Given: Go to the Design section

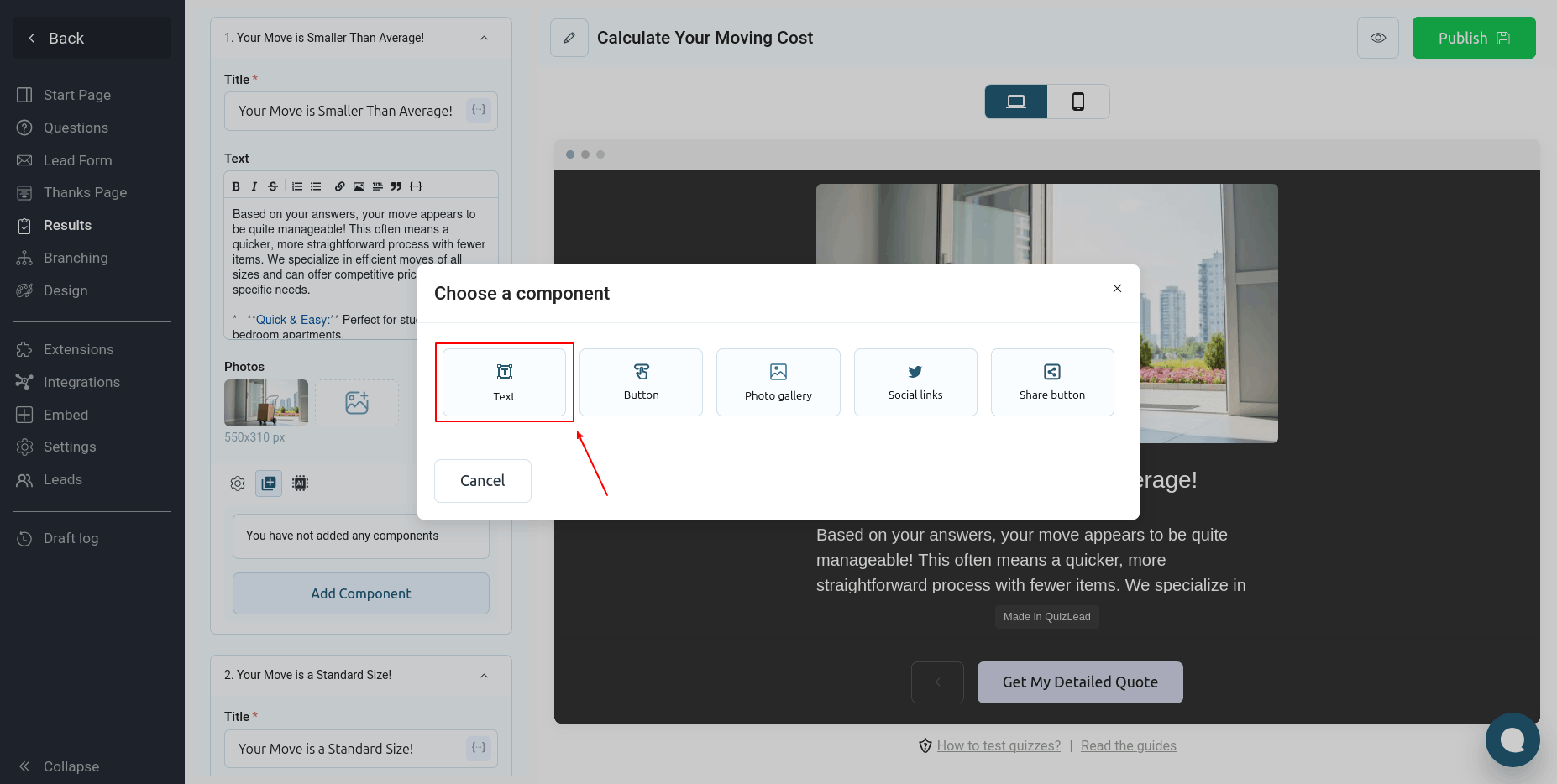Looking at the screenshot, I should [66, 290].
